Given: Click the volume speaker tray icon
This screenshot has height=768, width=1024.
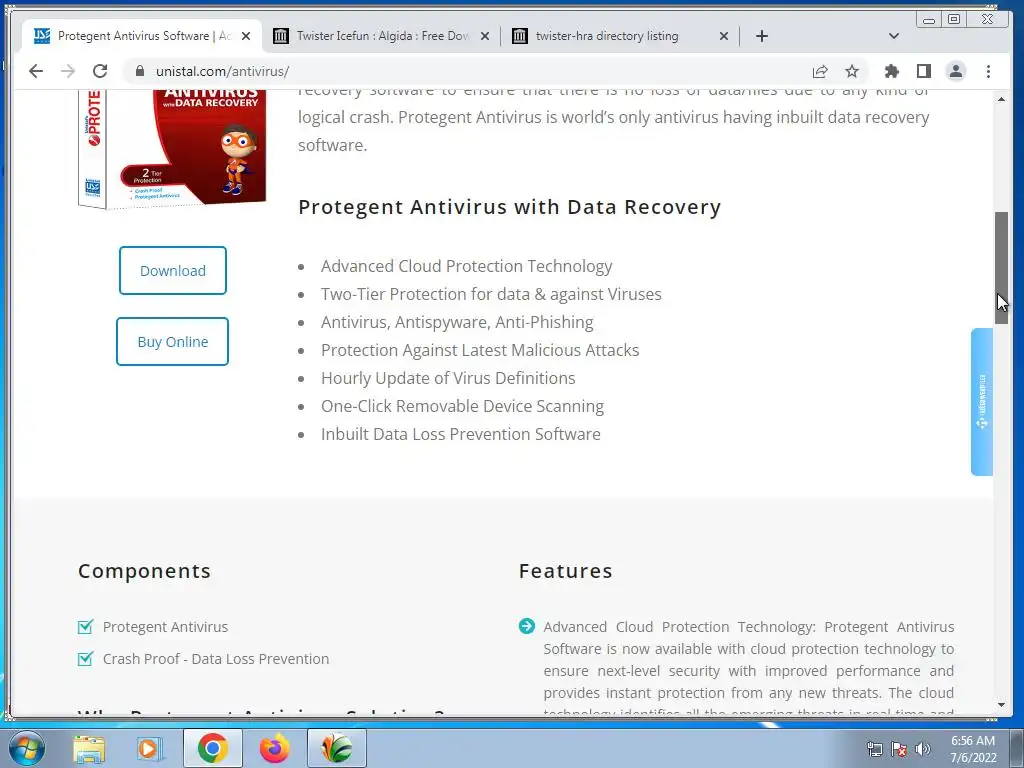Looking at the screenshot, I should coord(923,749).
